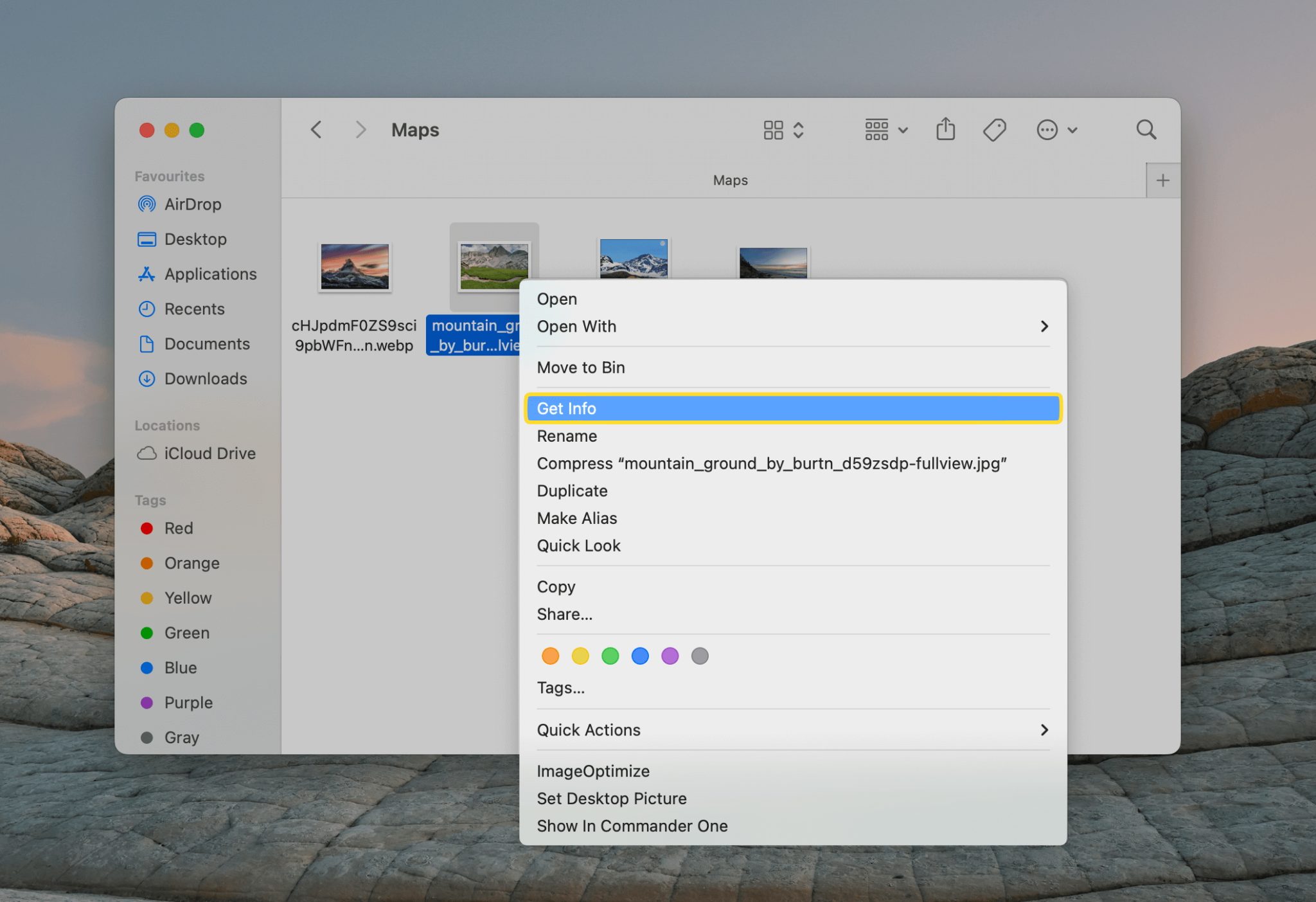Open the Tags icon in the toolbar
Viewport: 1316px width, 902px height.
pos(993,129)
